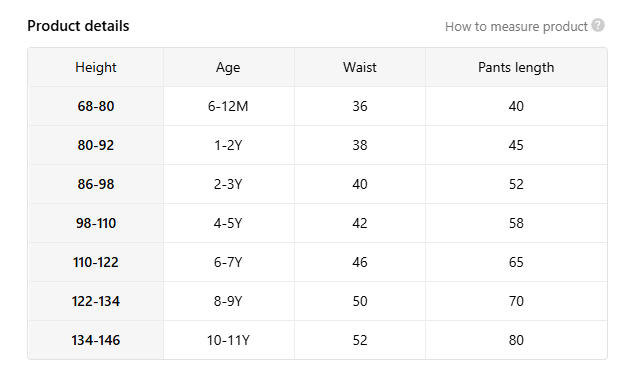Select the Waist column header
This screenshot has height=366, width=626.
[360, 67]
